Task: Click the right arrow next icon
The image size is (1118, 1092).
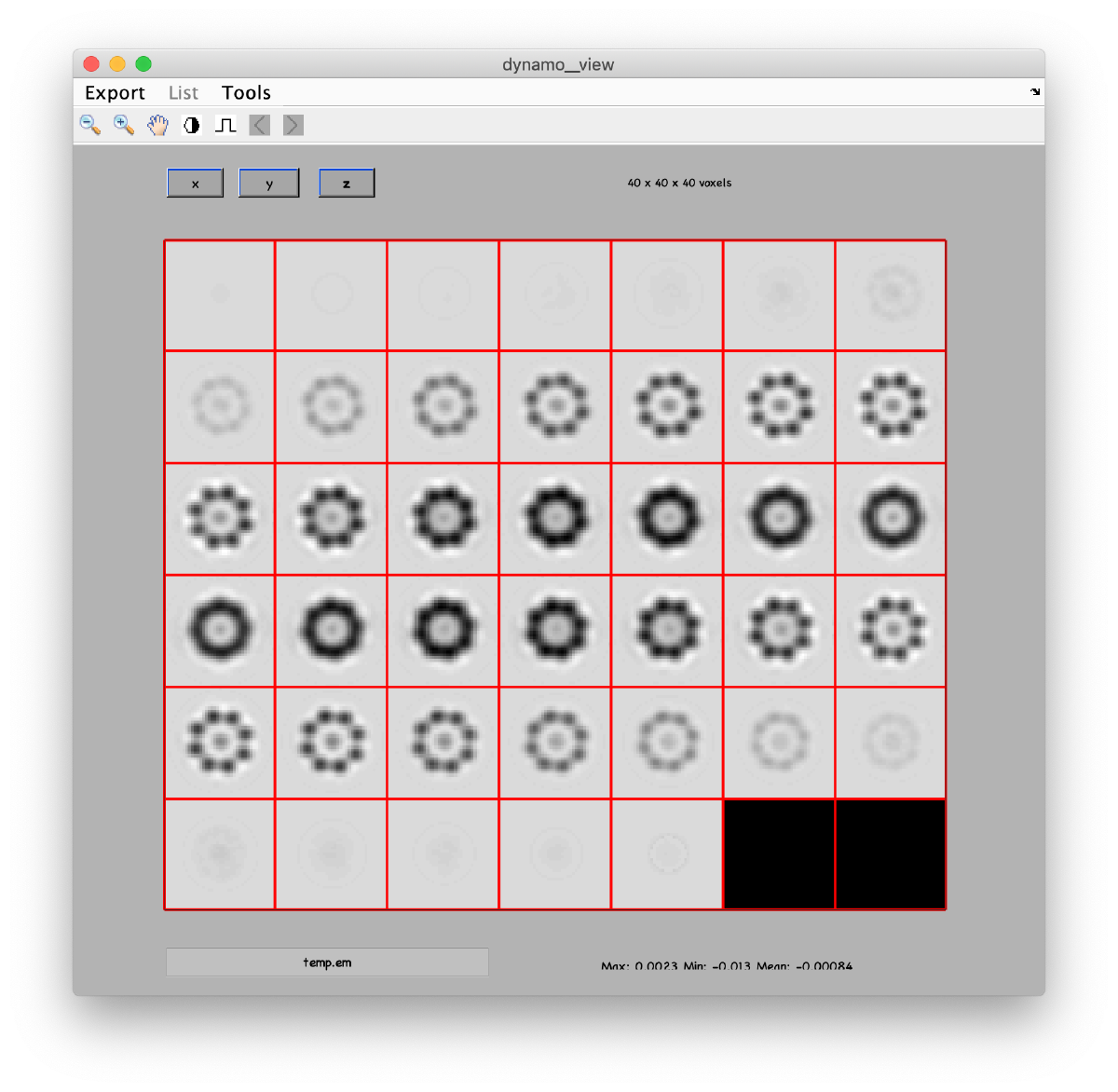Action: [293, 125]
